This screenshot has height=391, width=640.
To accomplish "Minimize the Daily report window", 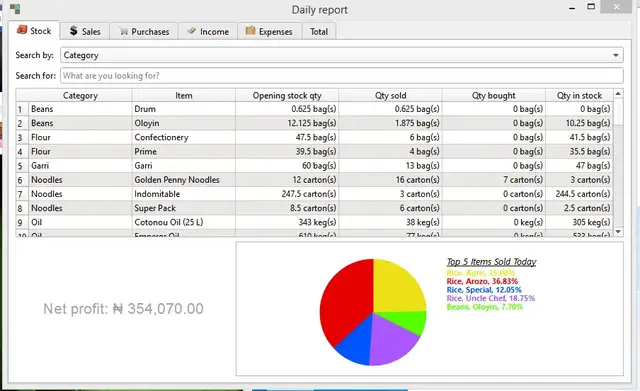I will (x=572, y=7).
